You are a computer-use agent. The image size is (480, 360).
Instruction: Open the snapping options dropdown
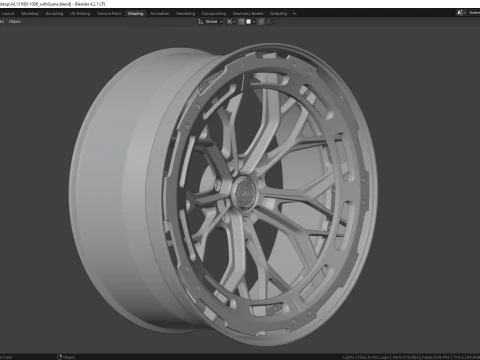click(250, 22)
